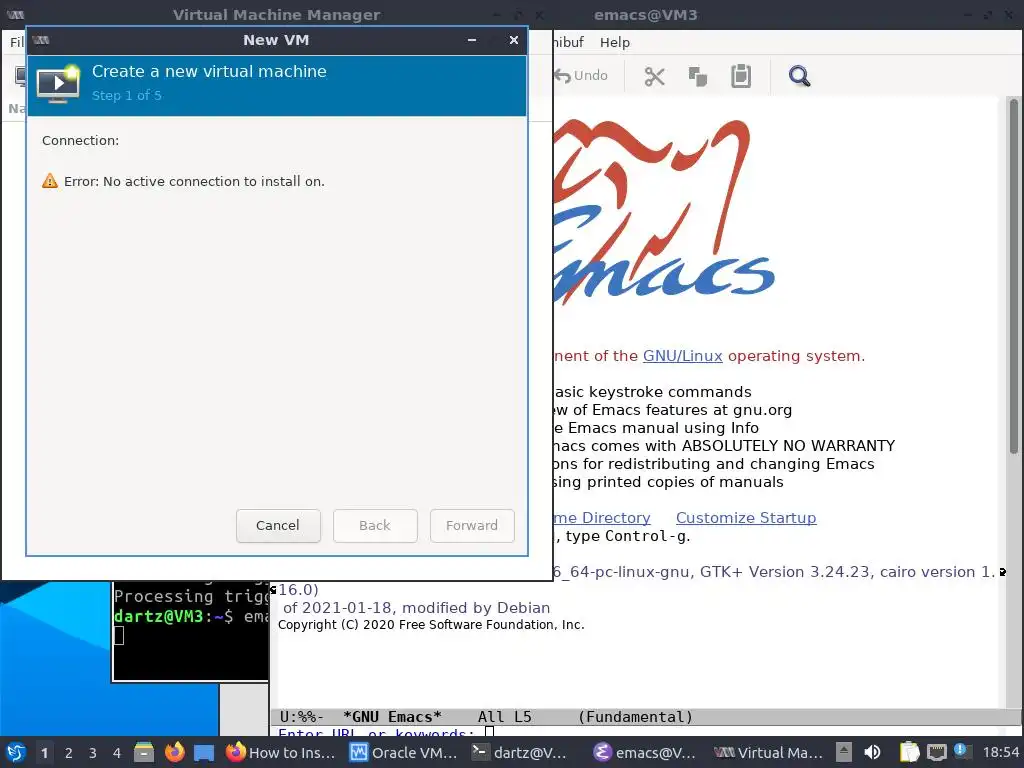Click the Paste clipboard icon in Emacs
Viewport: 1024px width, 768px height.
click(x=741, y=76)
